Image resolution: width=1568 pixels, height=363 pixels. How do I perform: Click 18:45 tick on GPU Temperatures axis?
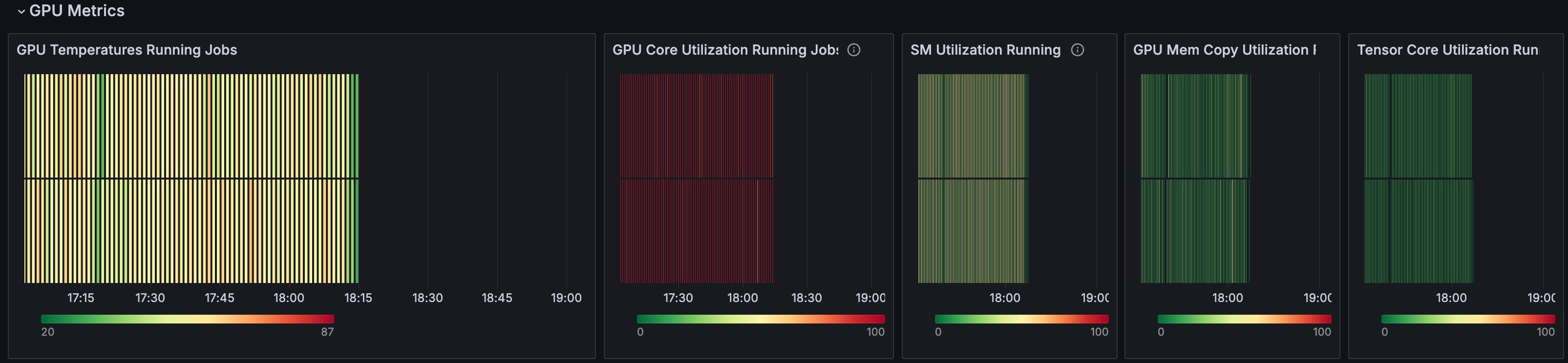coord(497,298)
